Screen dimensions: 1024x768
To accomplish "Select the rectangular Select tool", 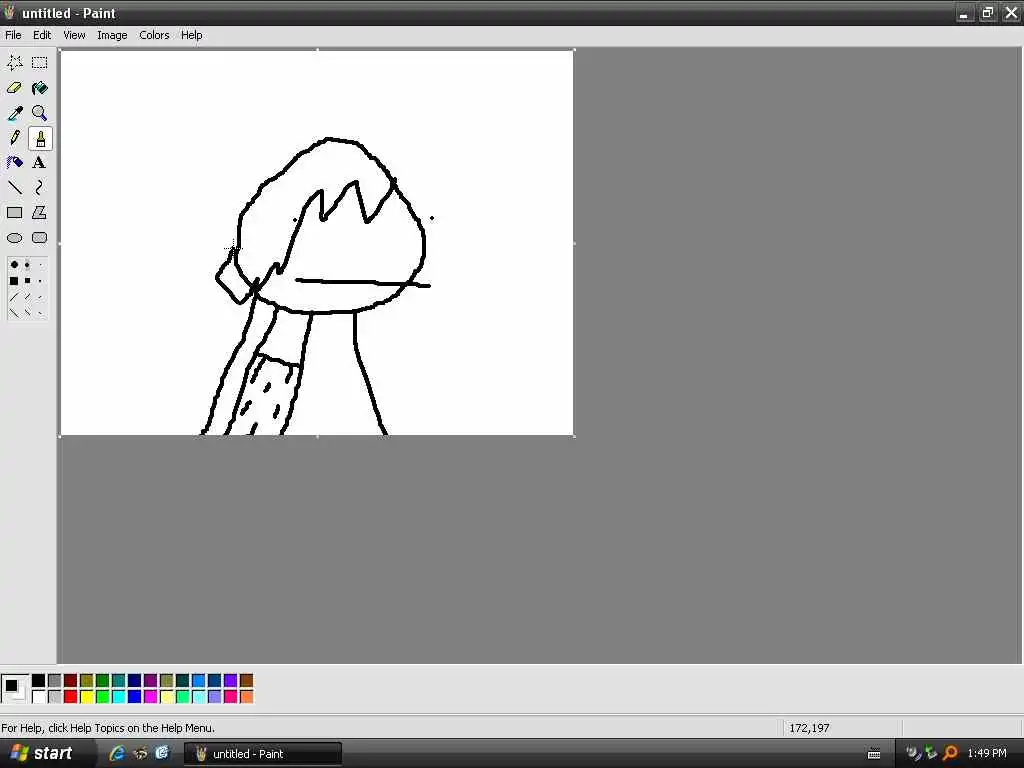I will click(x=40, y=63).
